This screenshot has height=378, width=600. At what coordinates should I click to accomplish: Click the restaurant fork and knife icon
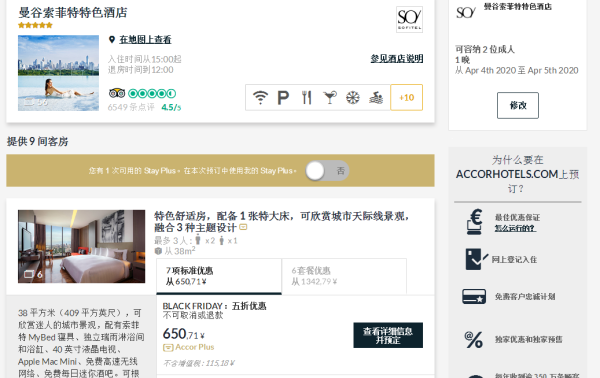click(306, 98)
